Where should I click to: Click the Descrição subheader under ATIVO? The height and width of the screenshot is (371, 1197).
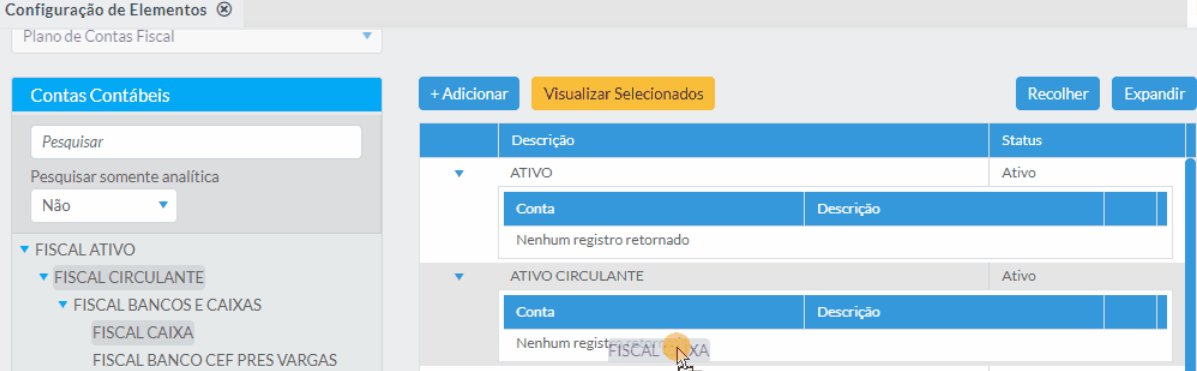[x=954, y=208]
